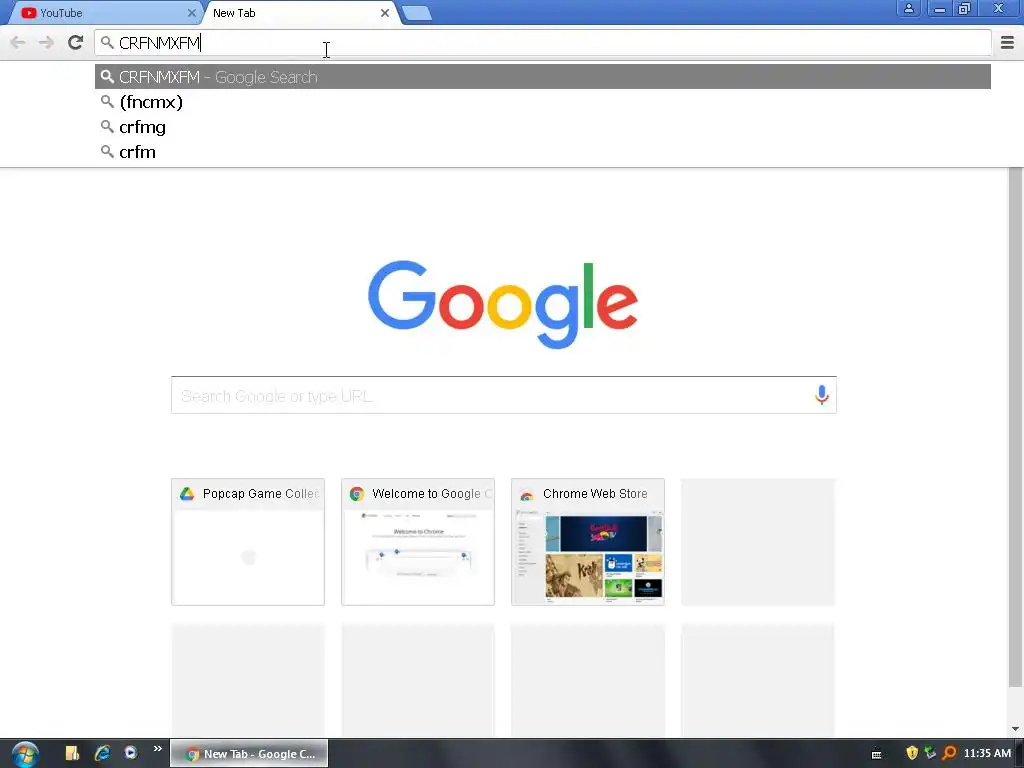Click the browser Forward arrow

46,43
